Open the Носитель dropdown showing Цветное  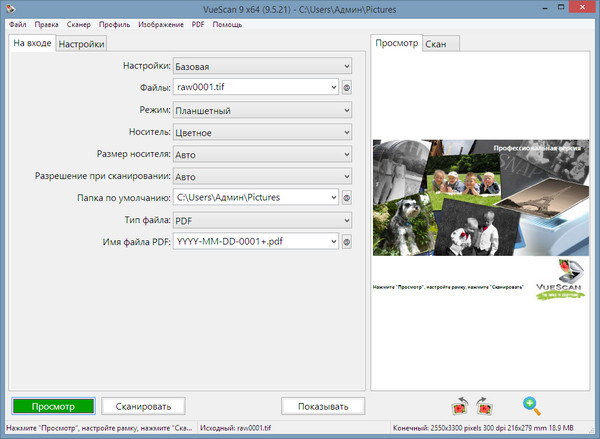pyautogui.click(x=262, y=132)
